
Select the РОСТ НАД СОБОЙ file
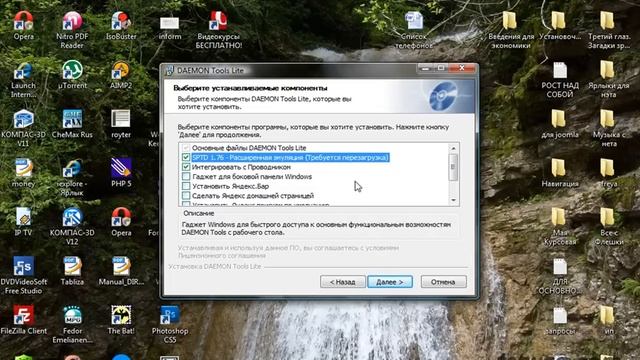click(x=560, y=79)
